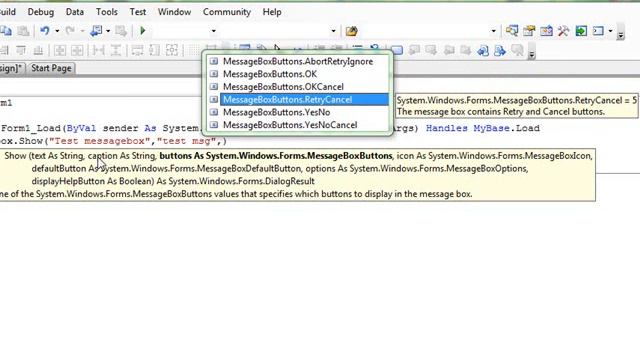Click the Align Bottoms layout icon
This screenshot has width=640, height=360.
point(38,50)
